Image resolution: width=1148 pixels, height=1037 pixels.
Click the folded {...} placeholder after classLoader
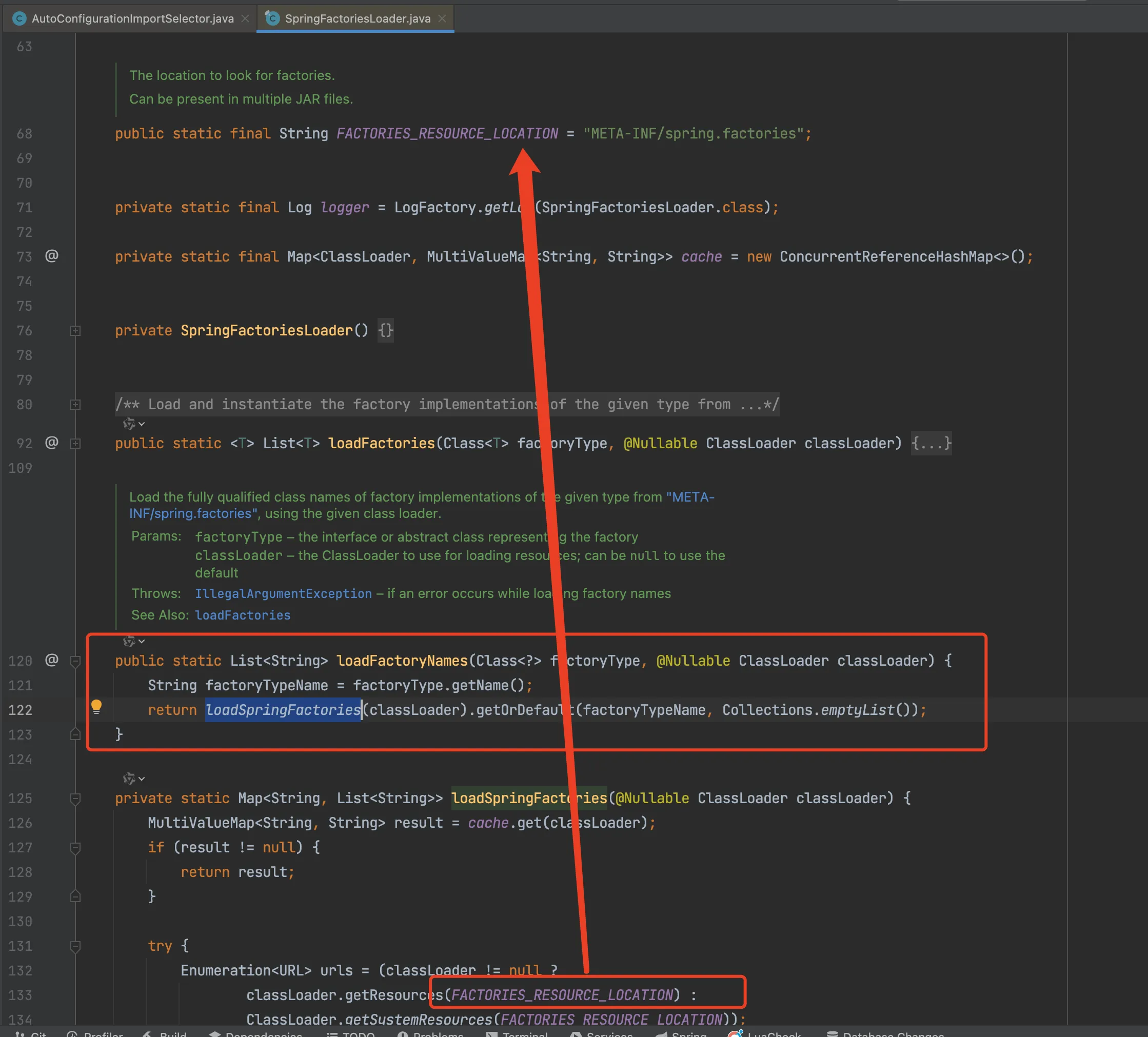point(931,443)
